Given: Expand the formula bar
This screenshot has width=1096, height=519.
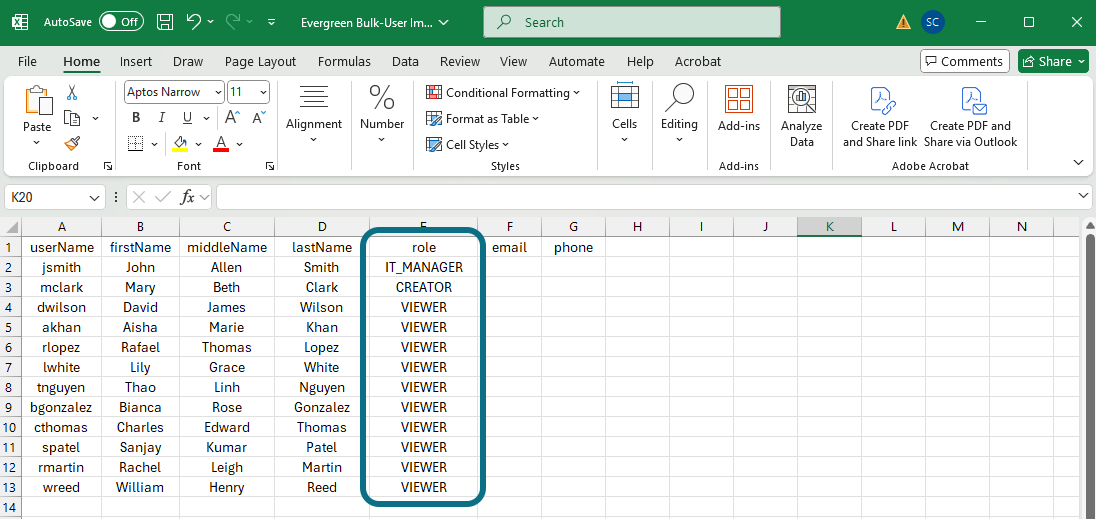Looking at the screenshot, I should point(1084,197).
